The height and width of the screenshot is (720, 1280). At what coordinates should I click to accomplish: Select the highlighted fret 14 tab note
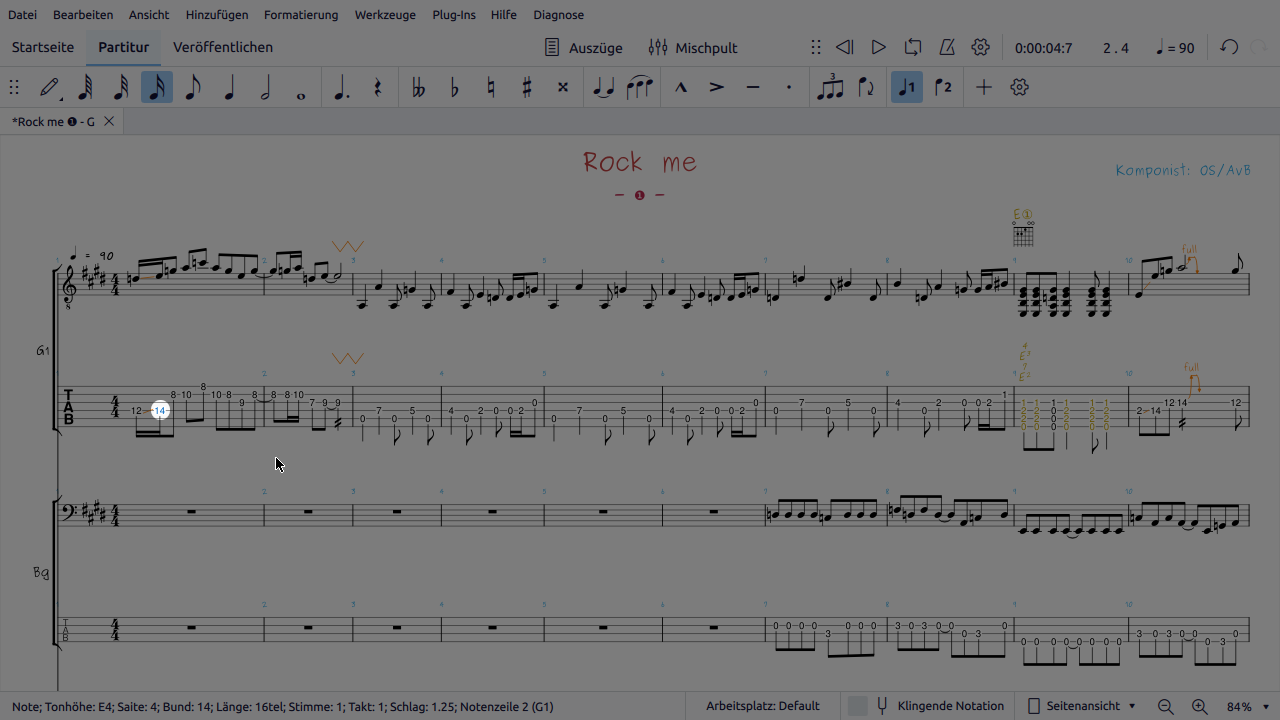(x=160, y=411)
